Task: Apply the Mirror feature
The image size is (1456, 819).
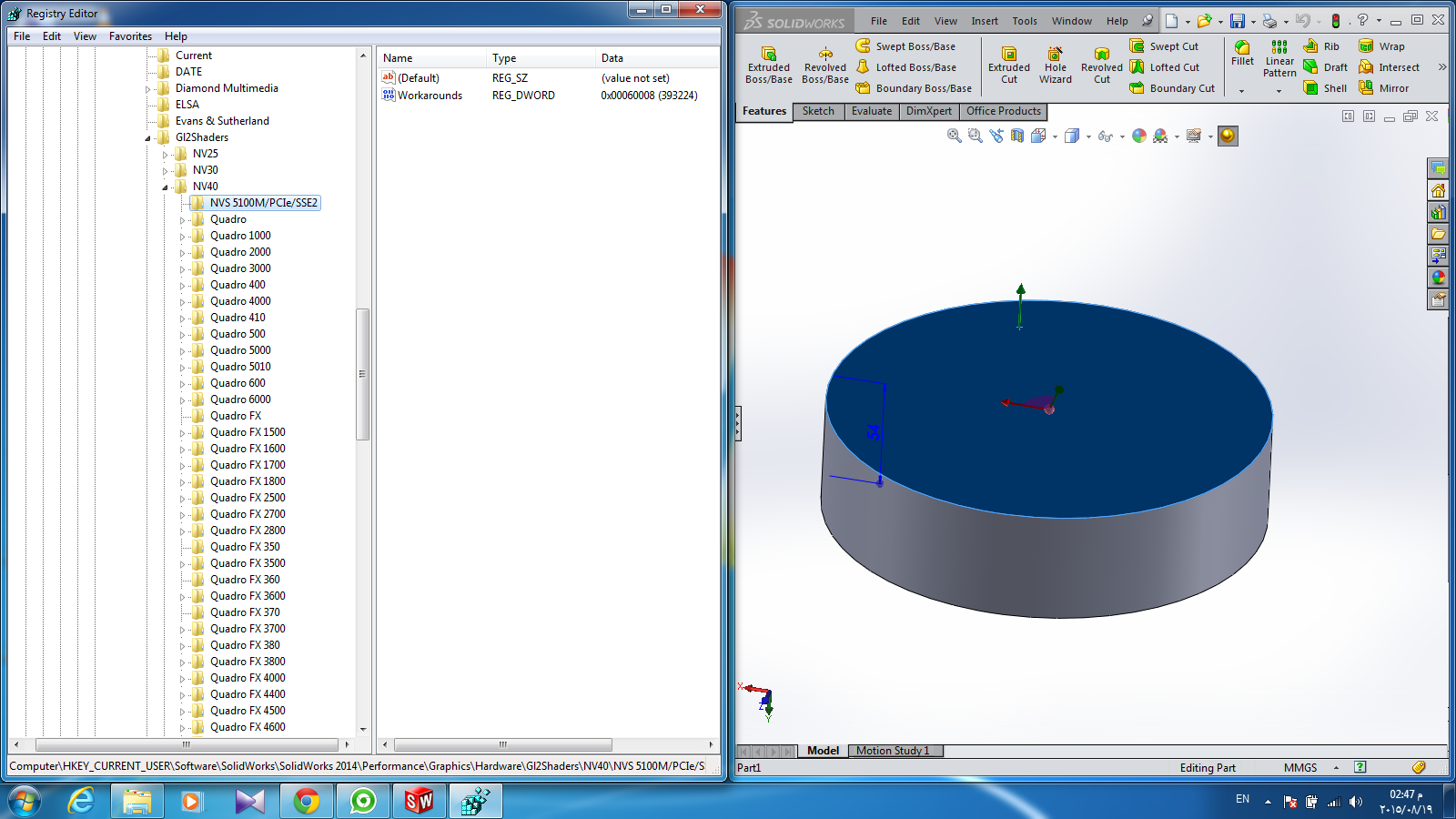Action: [1383, 88]
